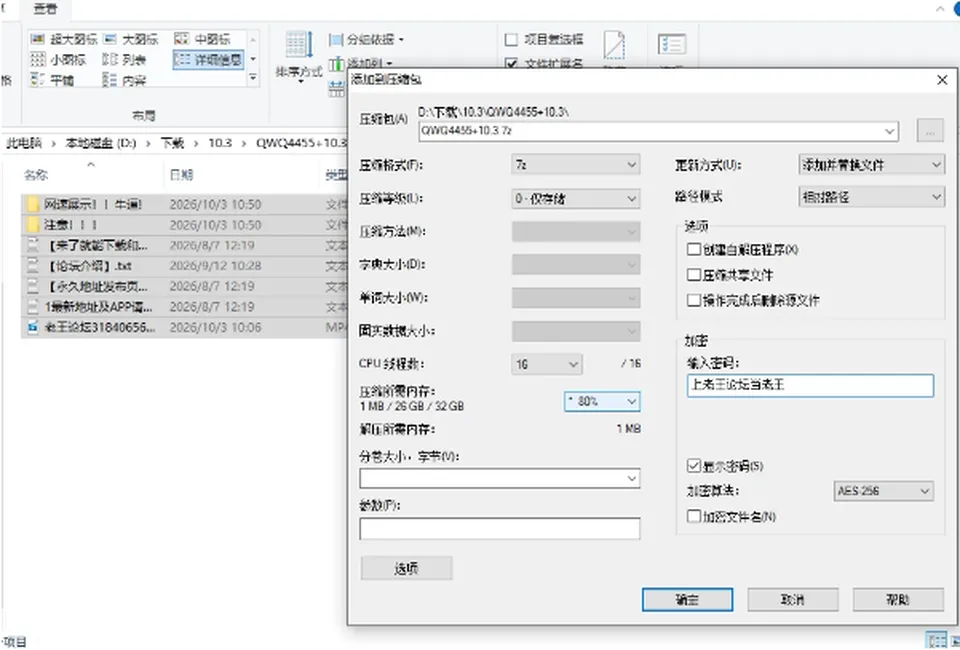Switch Explorer layout to 大图标
The width and height of the screenshot is (960, 650).
pyautogui.click(x=130, y=39)
